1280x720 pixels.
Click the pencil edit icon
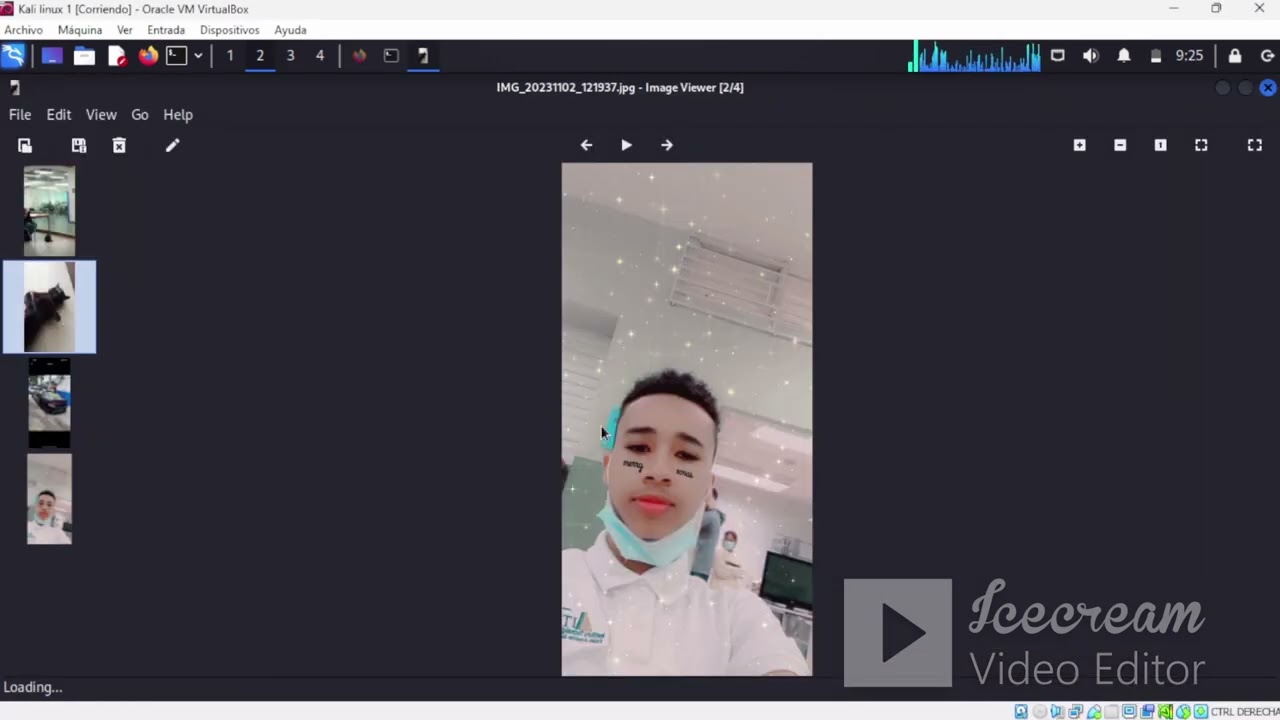tap(172, 146)
